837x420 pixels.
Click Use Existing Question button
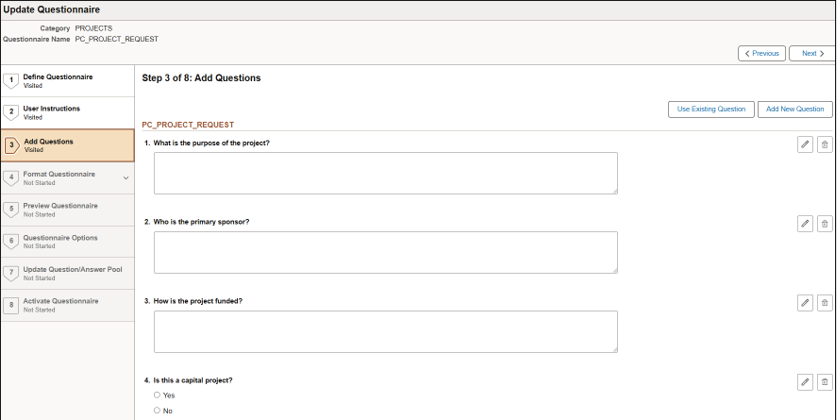pyautogui.click(x=711, y=109)
